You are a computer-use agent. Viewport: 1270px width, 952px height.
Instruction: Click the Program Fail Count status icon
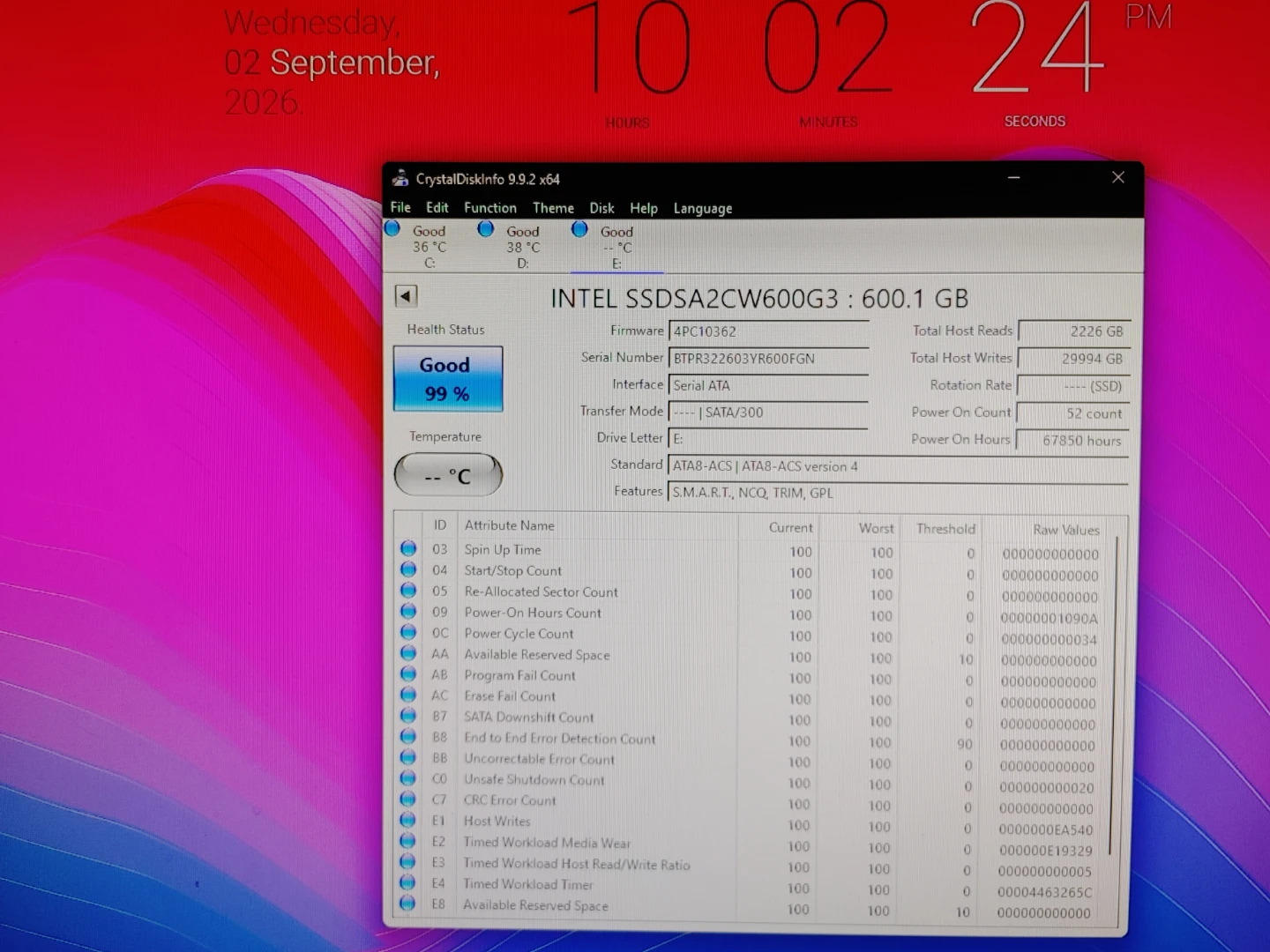(x=408, y=673)
